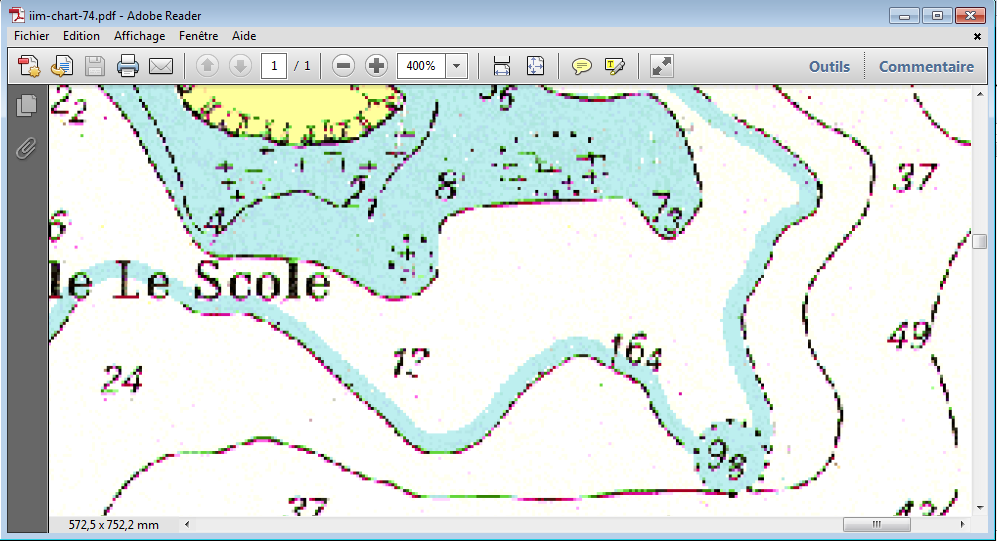Image resolution: width=997 pixels, height=541 pixels.
Task: Zoom in with the plus button
Action: click(x=376, y=67)
